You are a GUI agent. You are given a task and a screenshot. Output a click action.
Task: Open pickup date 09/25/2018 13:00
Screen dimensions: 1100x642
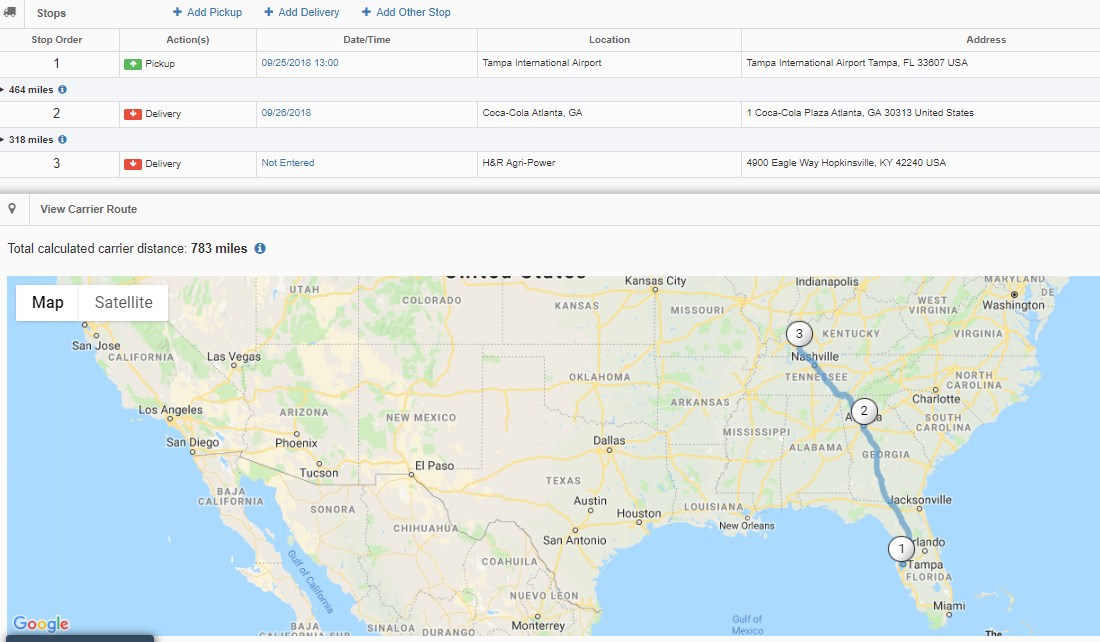[300, 62]
